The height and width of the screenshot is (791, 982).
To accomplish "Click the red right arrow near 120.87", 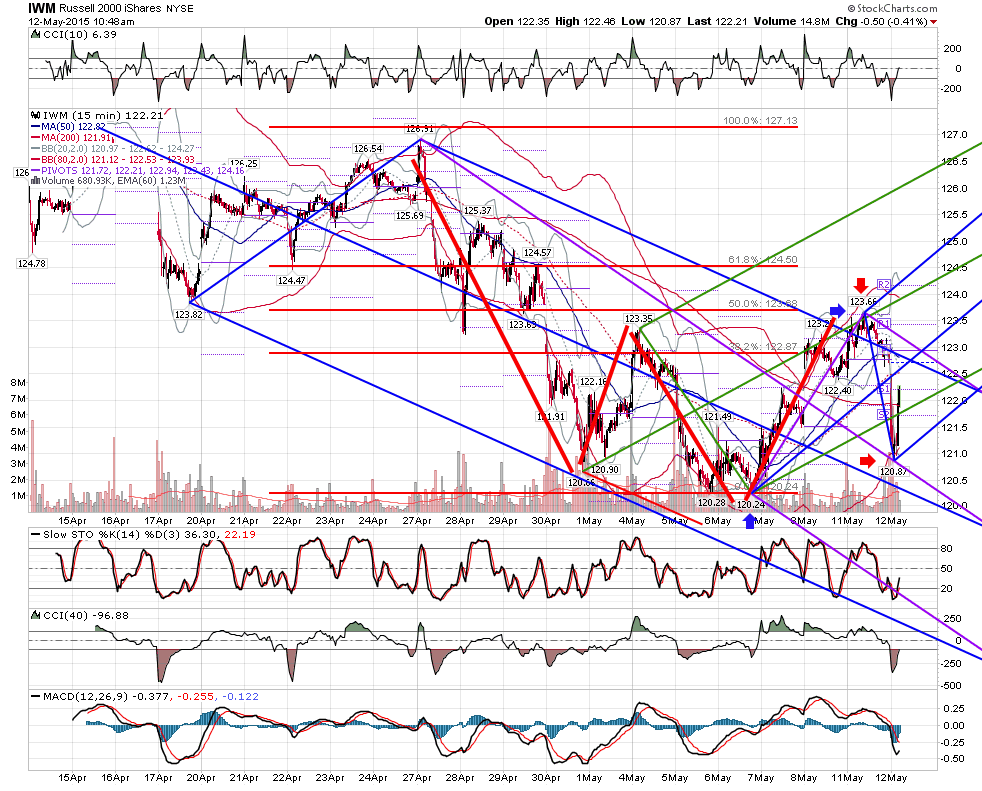I will [x=867, y=461].
